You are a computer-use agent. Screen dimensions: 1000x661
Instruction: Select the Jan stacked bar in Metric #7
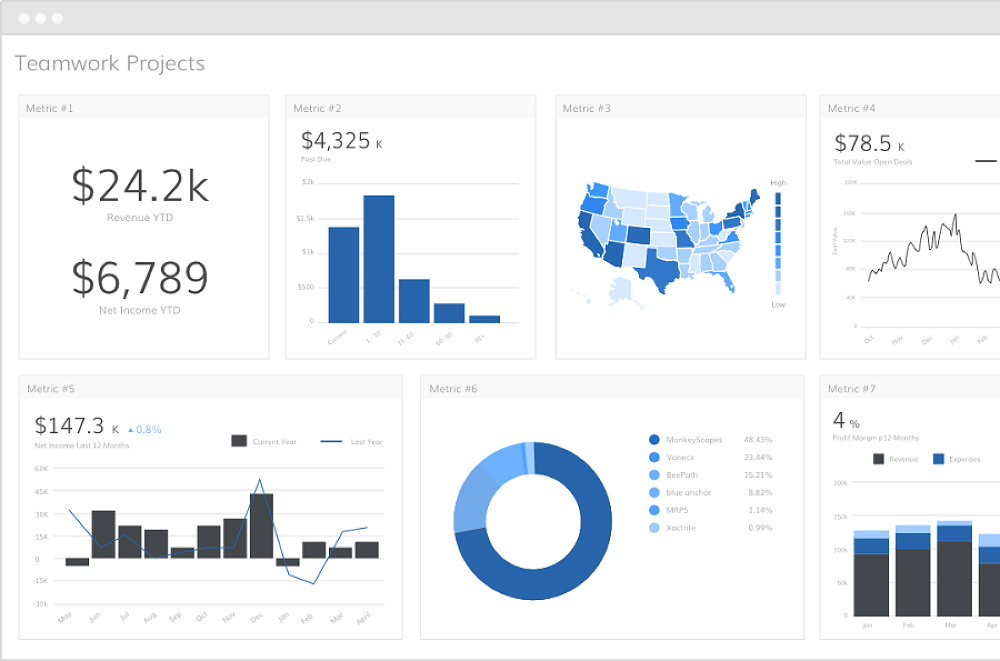pyautogui.click(x=871, y=573)
